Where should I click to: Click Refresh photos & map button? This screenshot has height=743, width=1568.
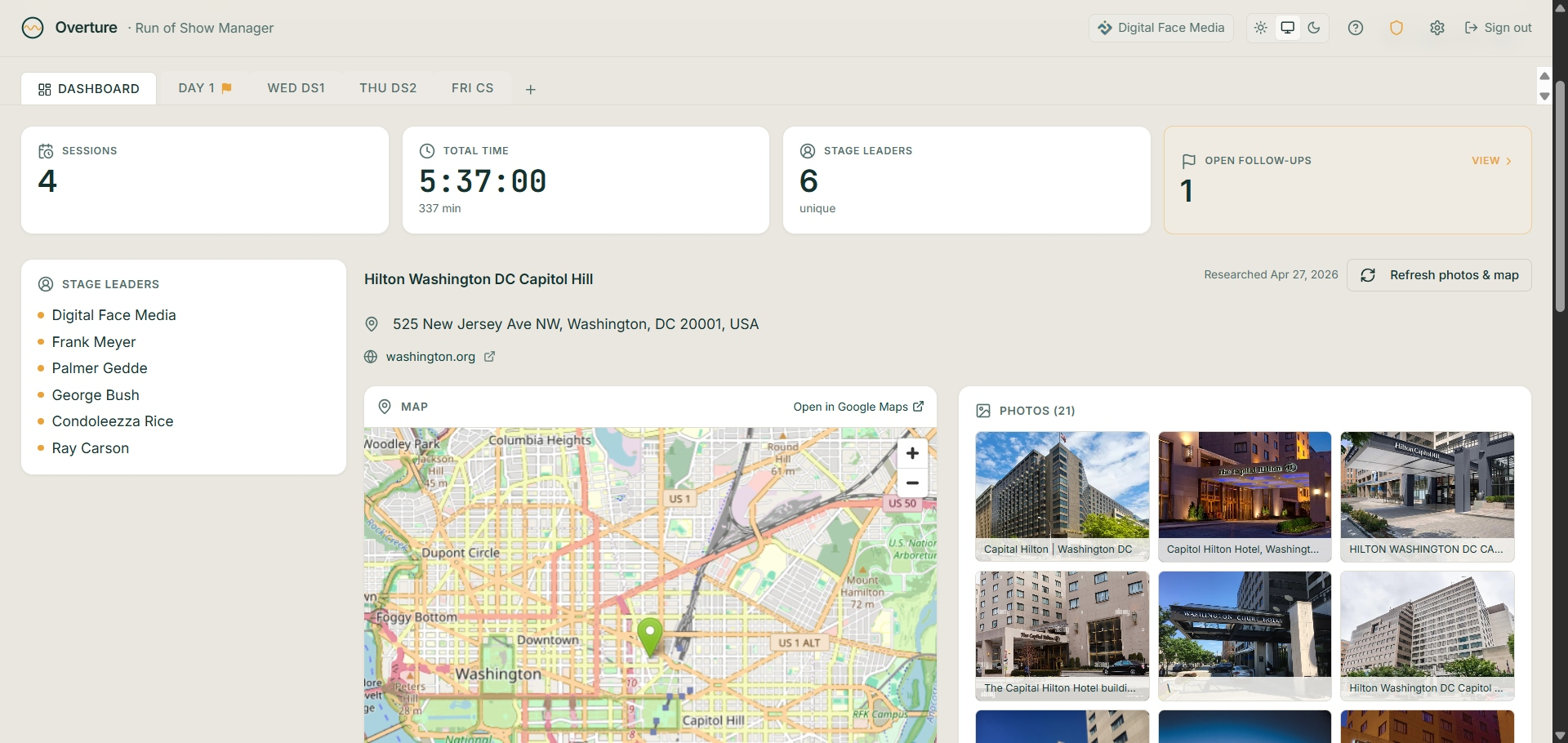[1439, 275]
